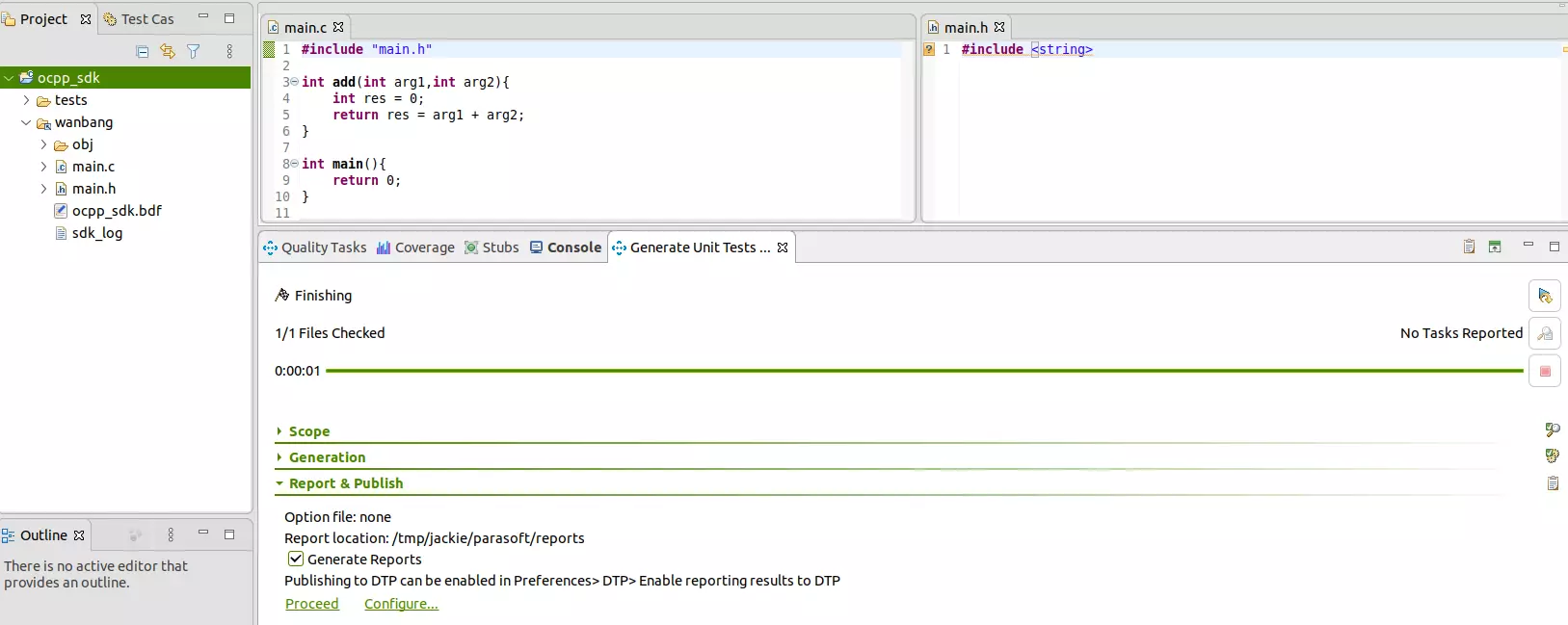The width and height of the screenshot is (1568, 625).
Task: Click the green progress bar
Action: pyautogui.click(x=923, y=371)
